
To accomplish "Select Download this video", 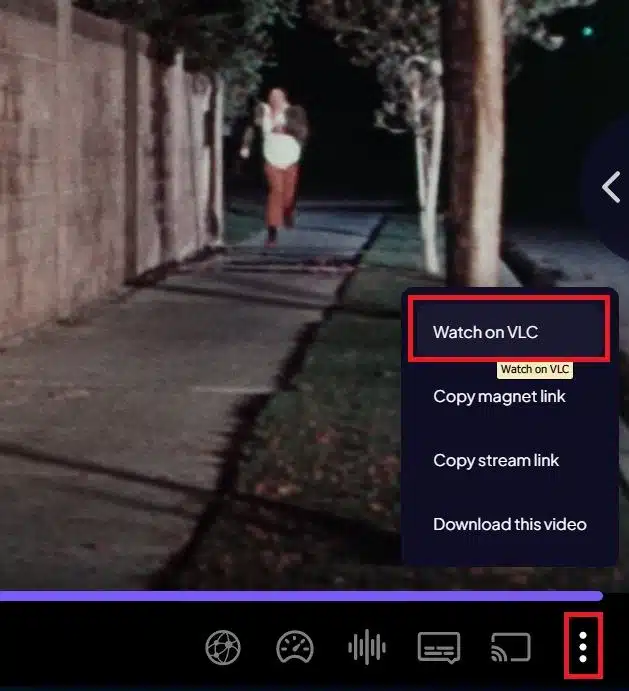I will (x=509, y=524).
